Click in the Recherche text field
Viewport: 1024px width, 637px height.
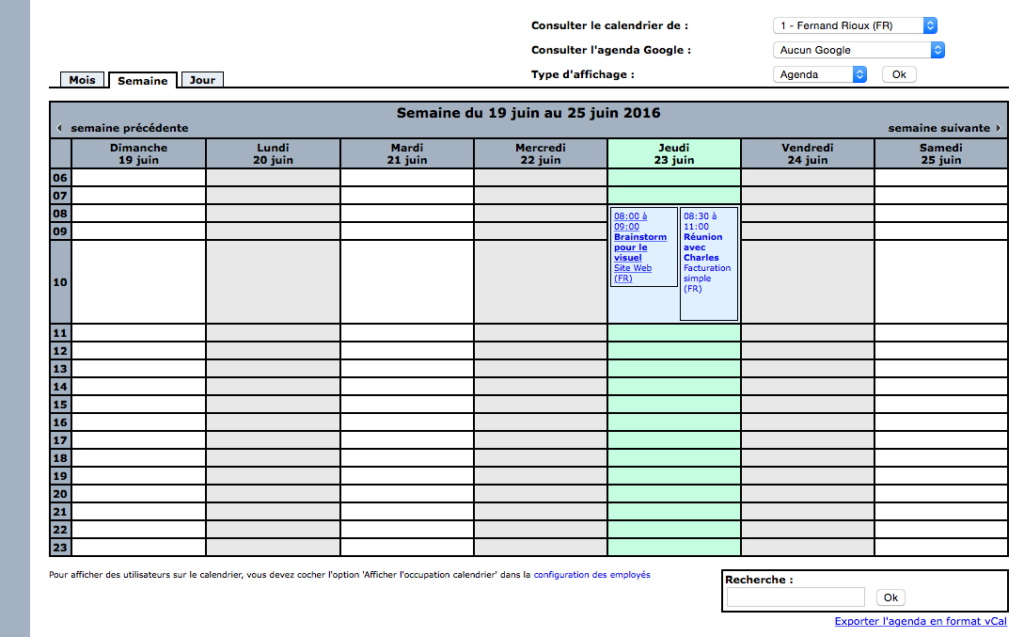point(795,597)
